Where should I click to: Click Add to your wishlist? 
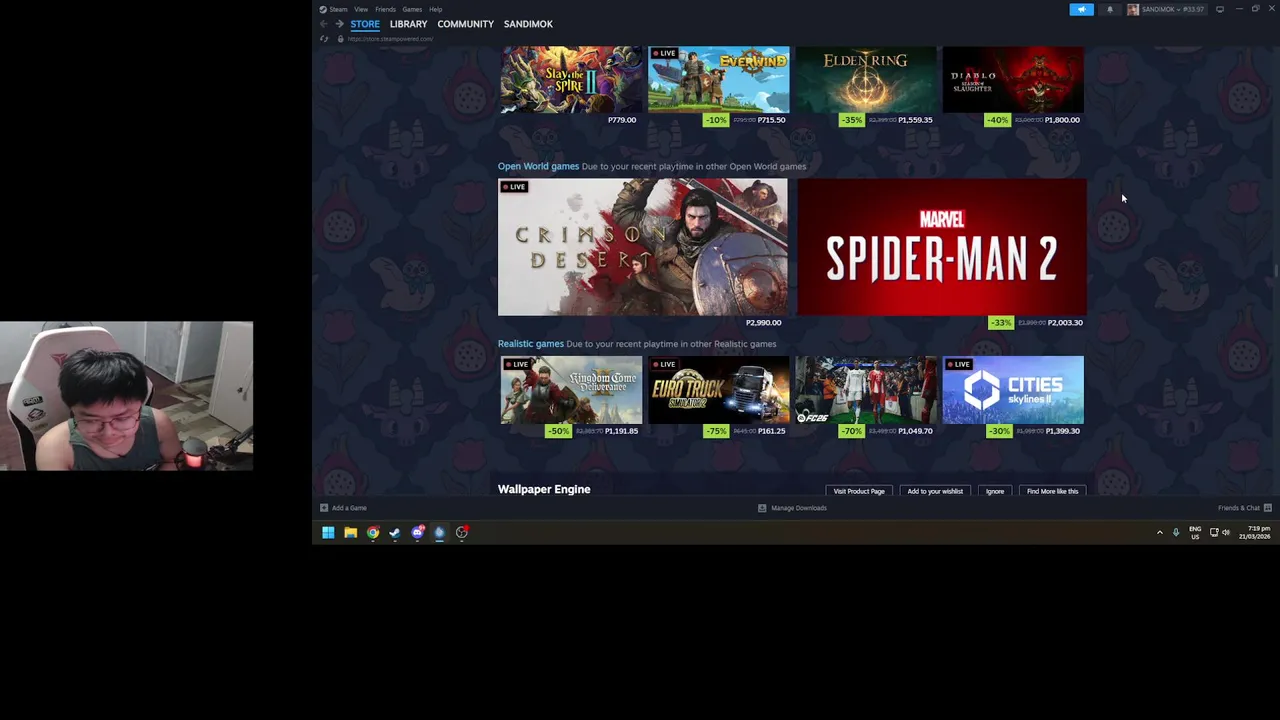coord(935,491)
